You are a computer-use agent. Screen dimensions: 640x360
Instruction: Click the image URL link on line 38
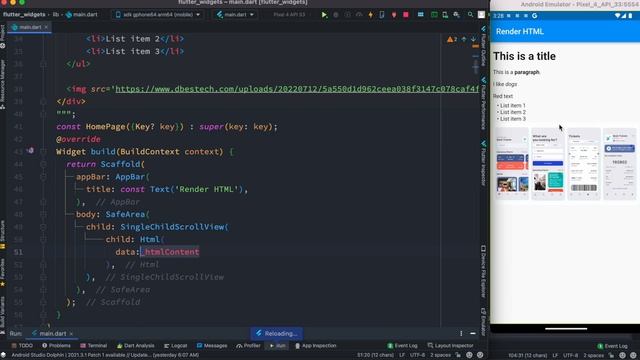[x=297, y=89]
